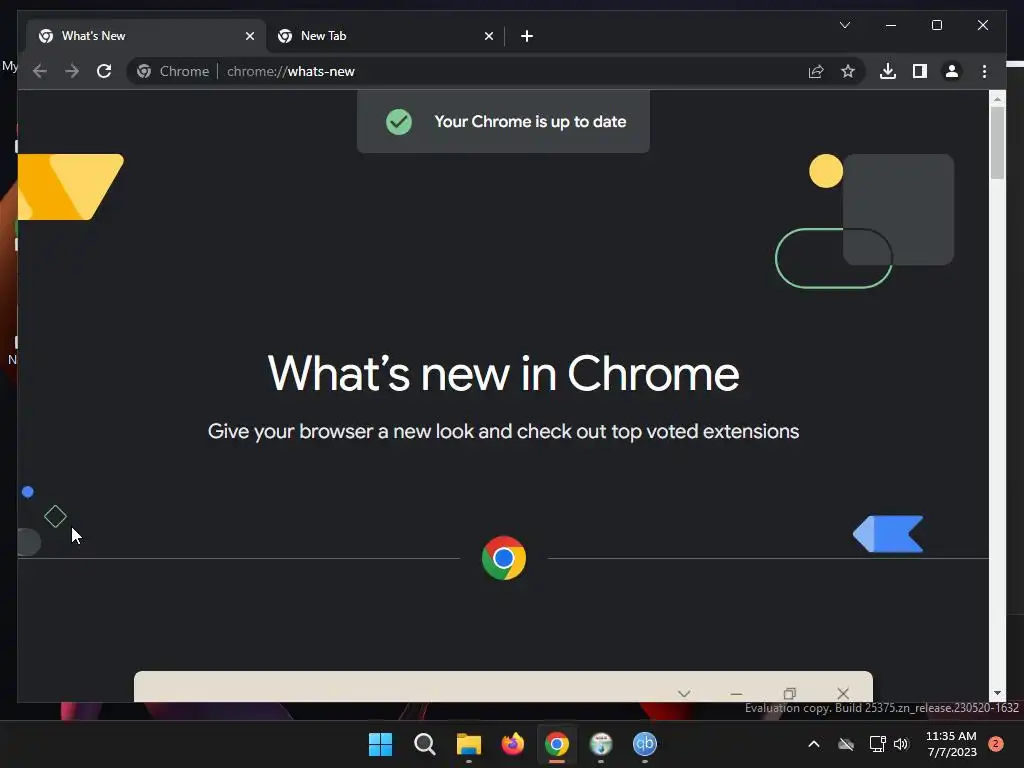Screen dimensions: 1024x768
Task: Open the Windows Start menu
Action: tap(380, 744)
